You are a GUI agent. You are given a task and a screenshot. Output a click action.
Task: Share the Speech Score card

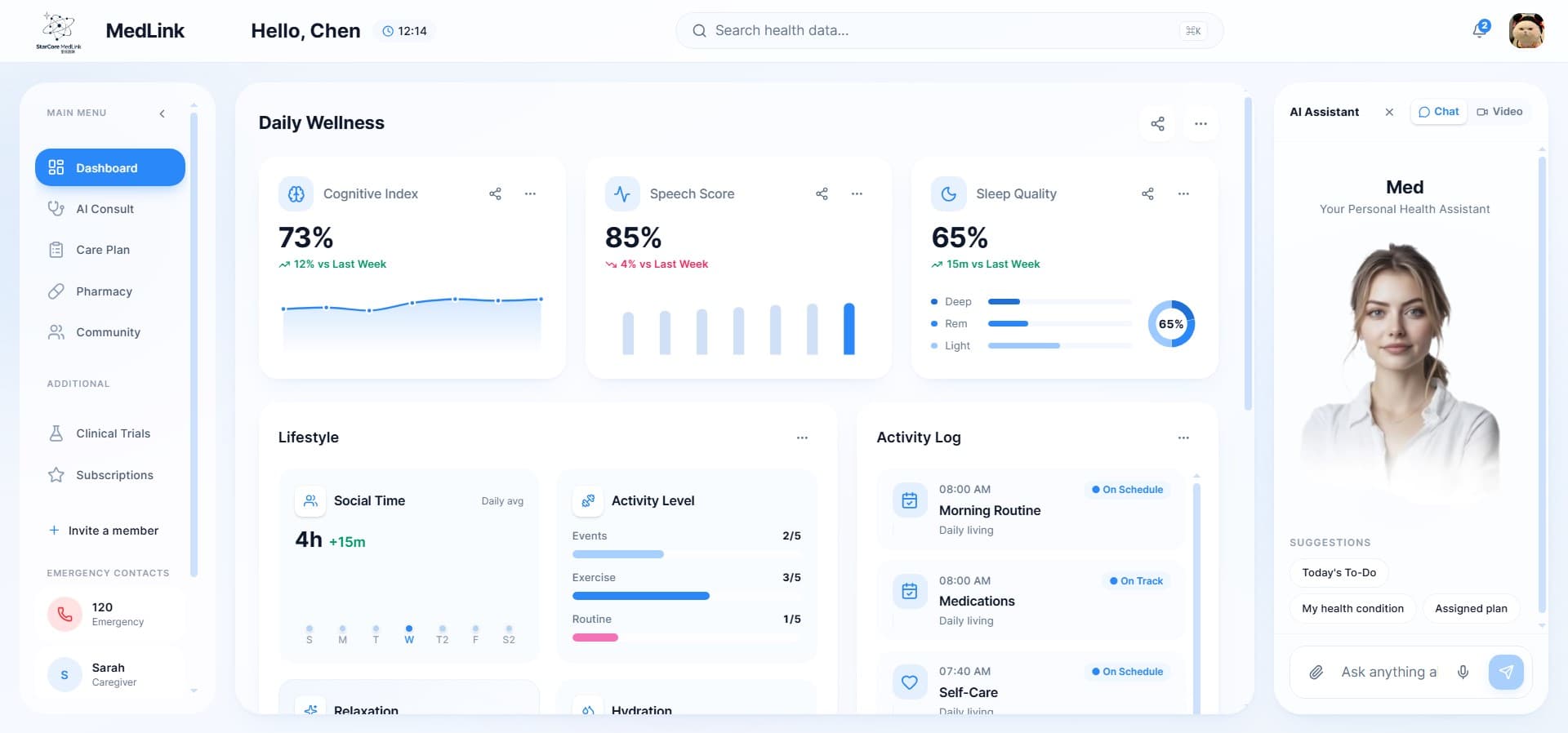[822, 193]
